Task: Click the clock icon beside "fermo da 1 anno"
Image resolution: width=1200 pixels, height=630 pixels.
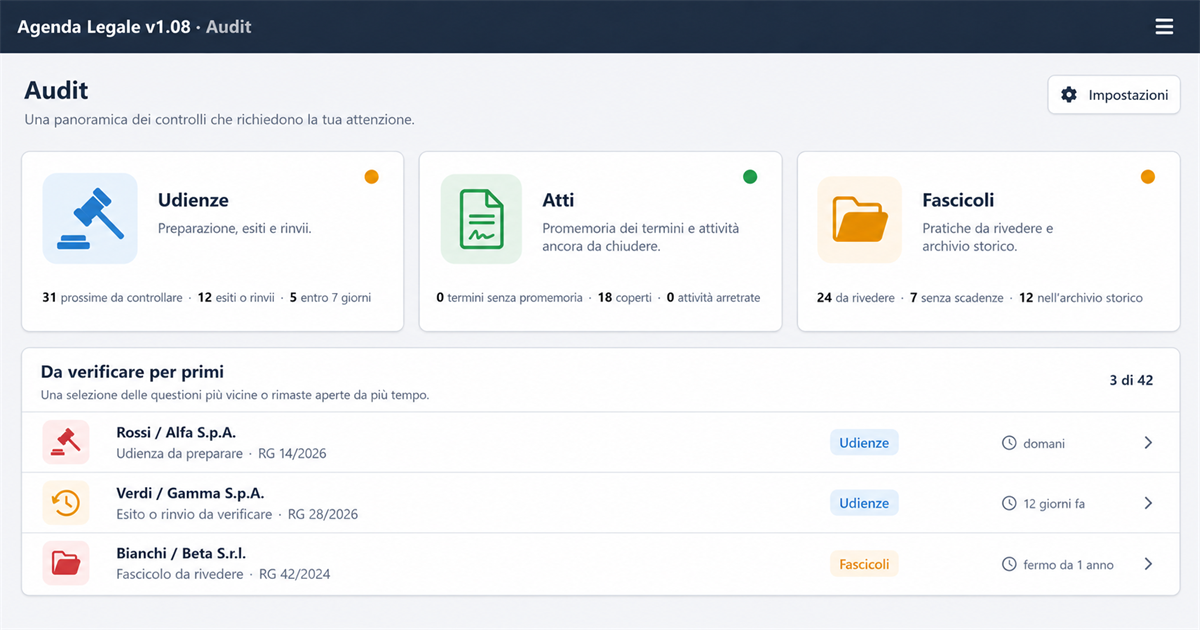Action: (x=1009, y=565)
